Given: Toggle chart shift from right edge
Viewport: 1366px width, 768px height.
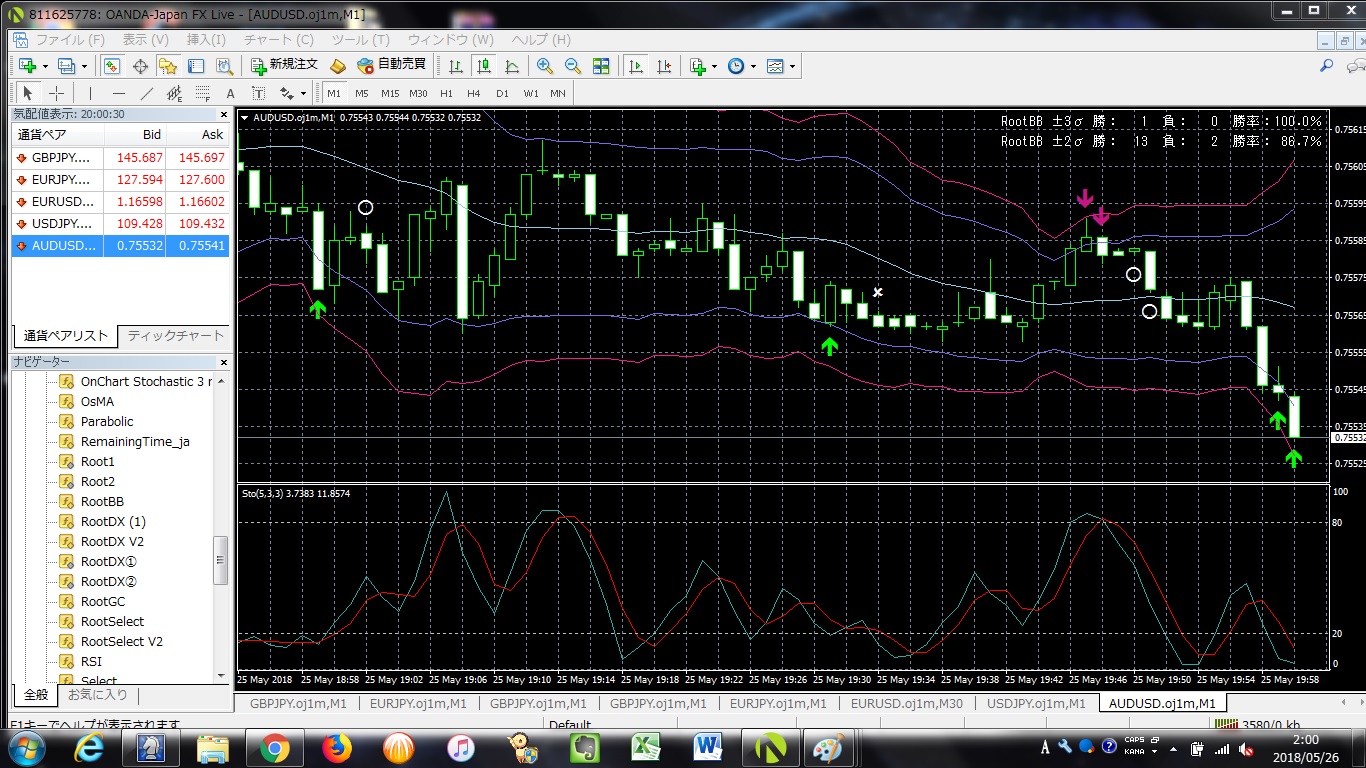Looking at the screenshot, I should pyautogui.click(x=663, y=66).
